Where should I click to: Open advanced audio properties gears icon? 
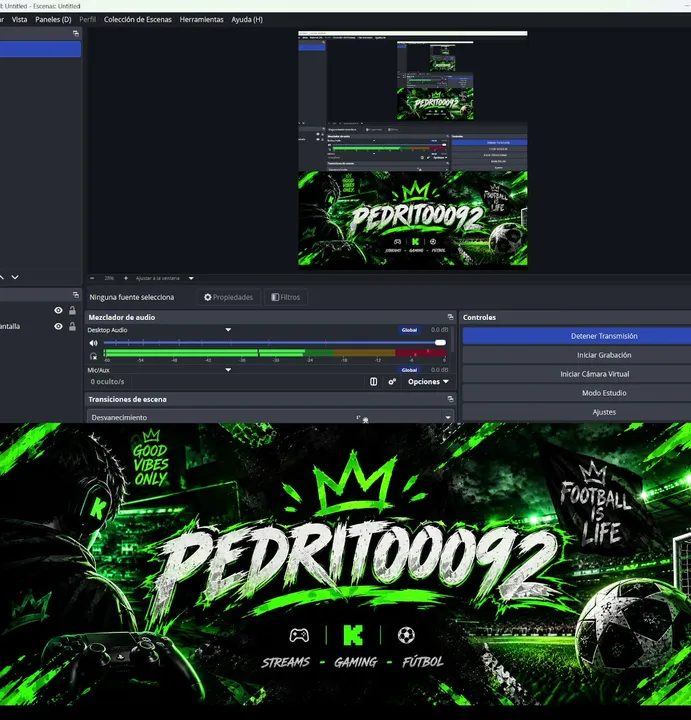point(392,382)
